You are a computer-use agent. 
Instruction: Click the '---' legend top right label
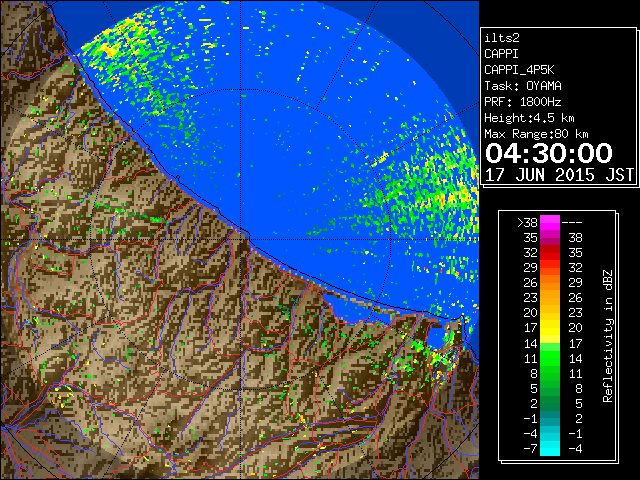572,223
